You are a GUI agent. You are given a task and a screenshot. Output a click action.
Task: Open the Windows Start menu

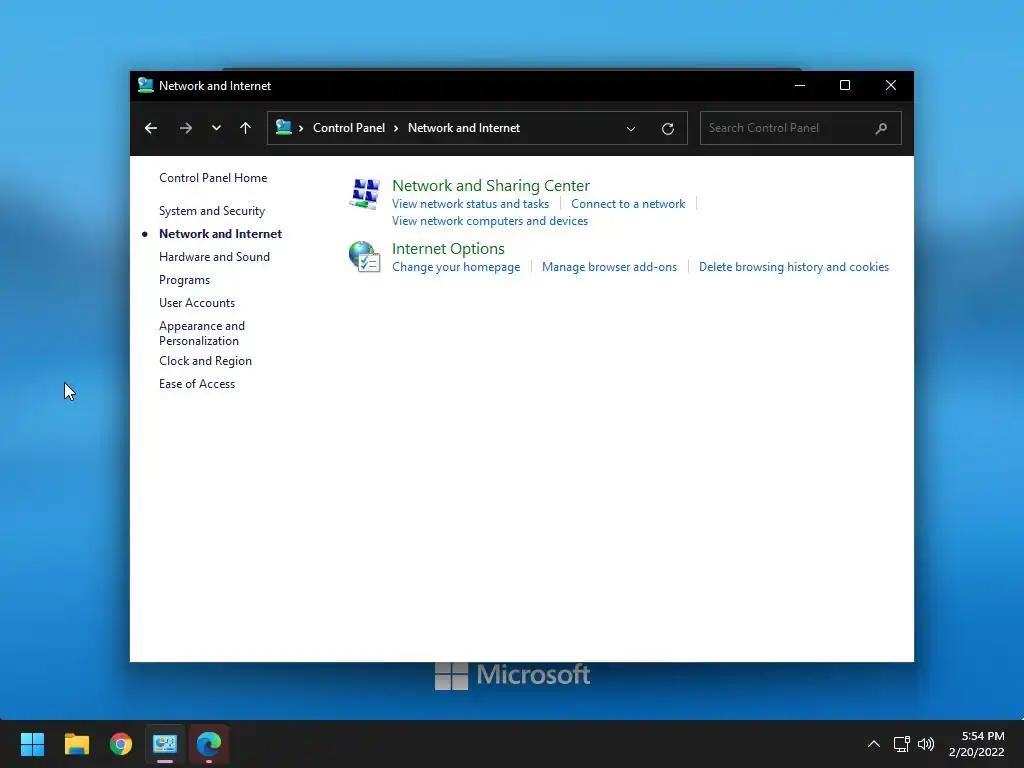tap(33, 744)
